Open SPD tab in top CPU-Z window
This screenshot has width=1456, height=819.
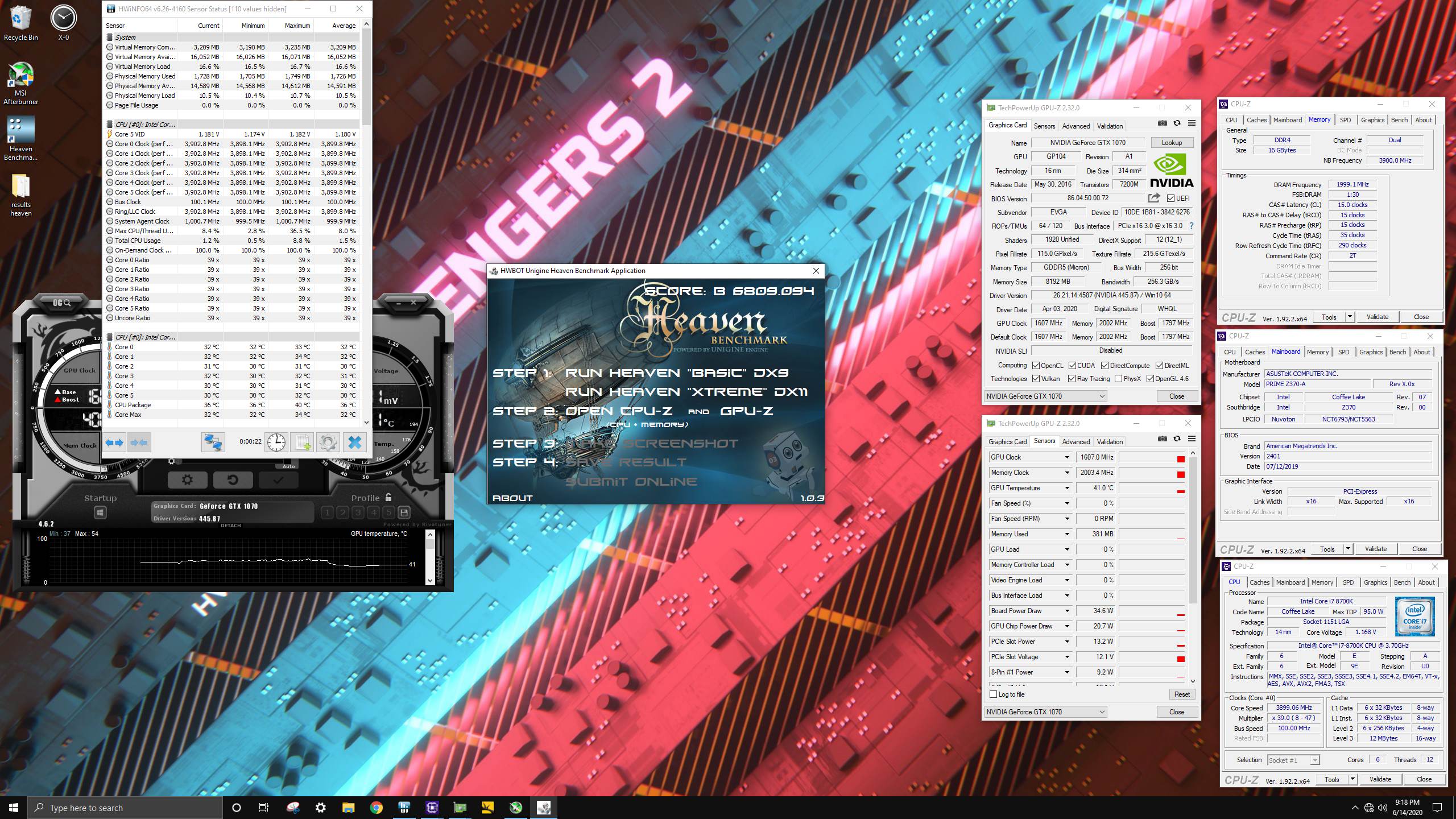[x=1345, y=120]
